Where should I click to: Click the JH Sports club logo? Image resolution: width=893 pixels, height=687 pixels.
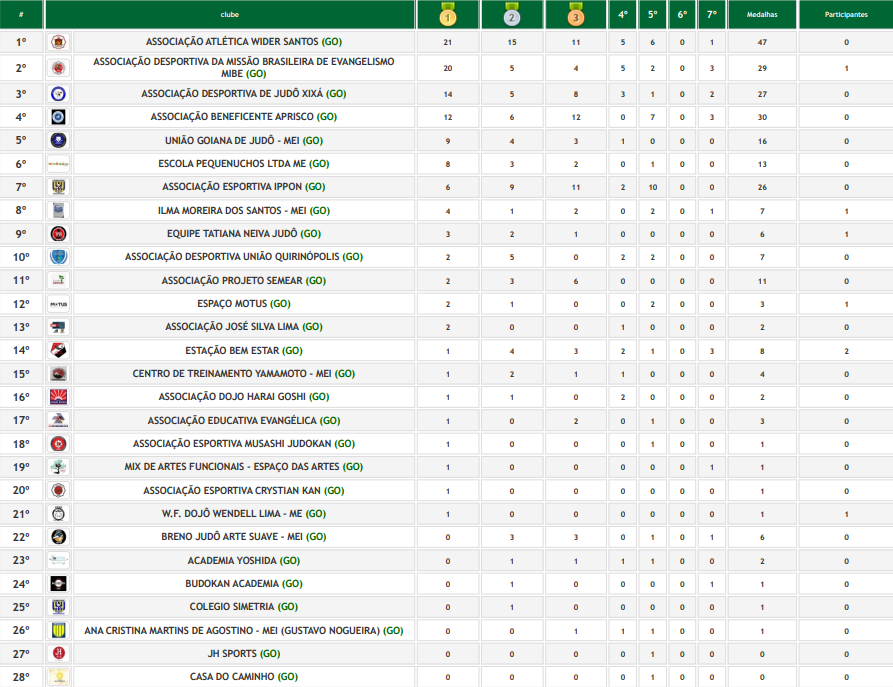[x=58, y=654]
